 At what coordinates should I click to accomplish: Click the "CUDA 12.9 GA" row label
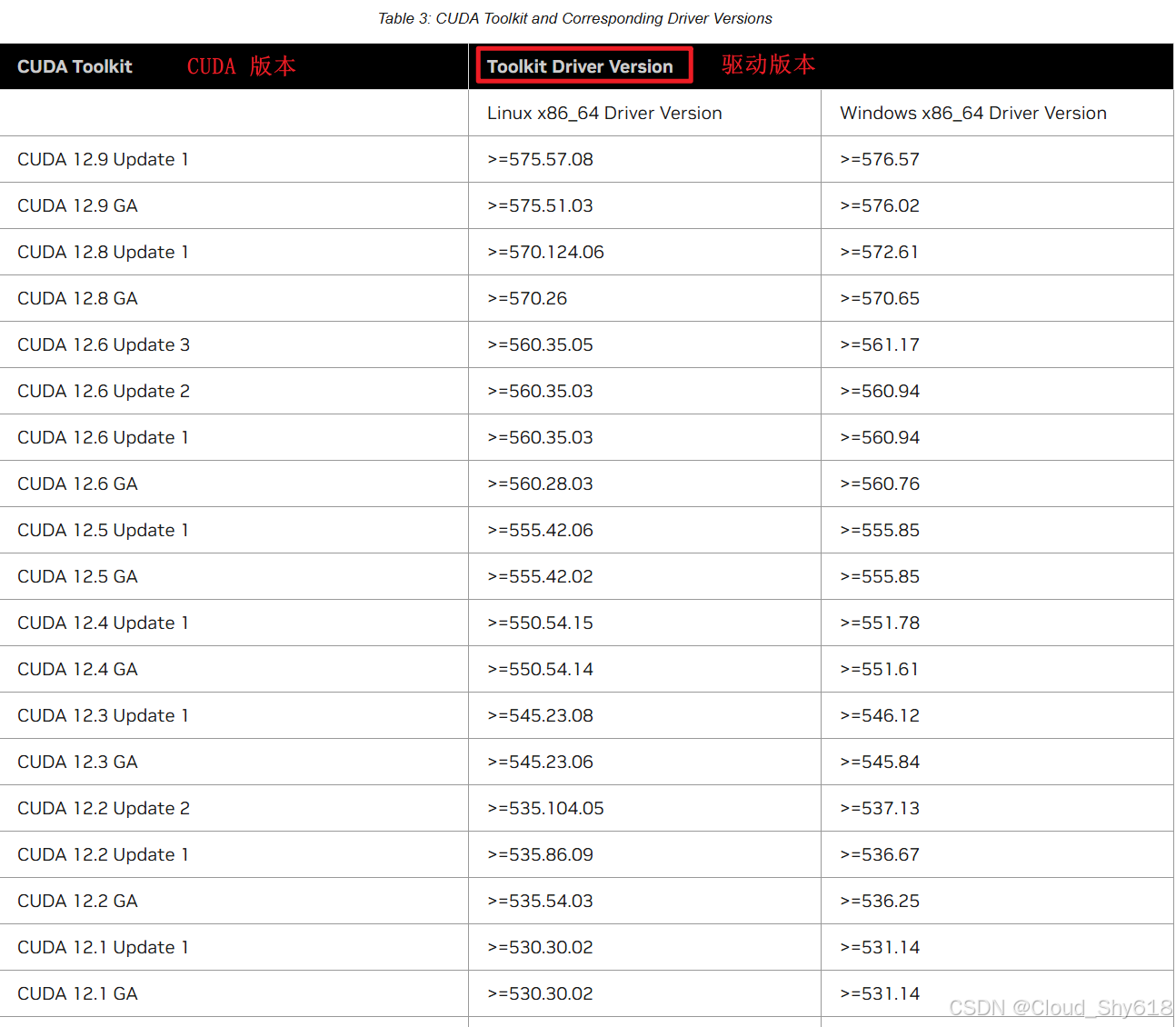[x=77, y=205]
